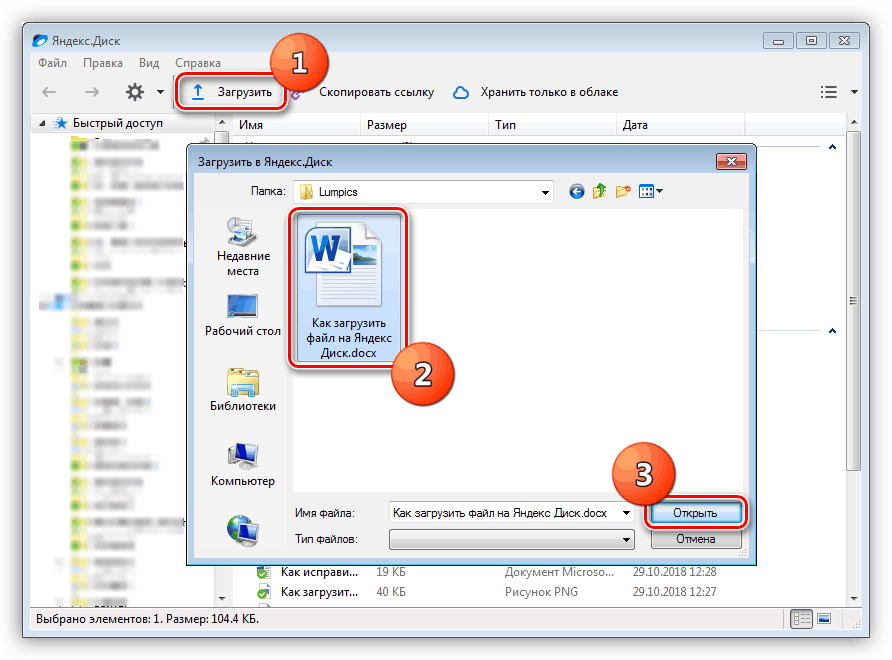This screenshot has width=892, height=660.
Task: Create new folder icon in dialog
Action: [x=624, y=191]
